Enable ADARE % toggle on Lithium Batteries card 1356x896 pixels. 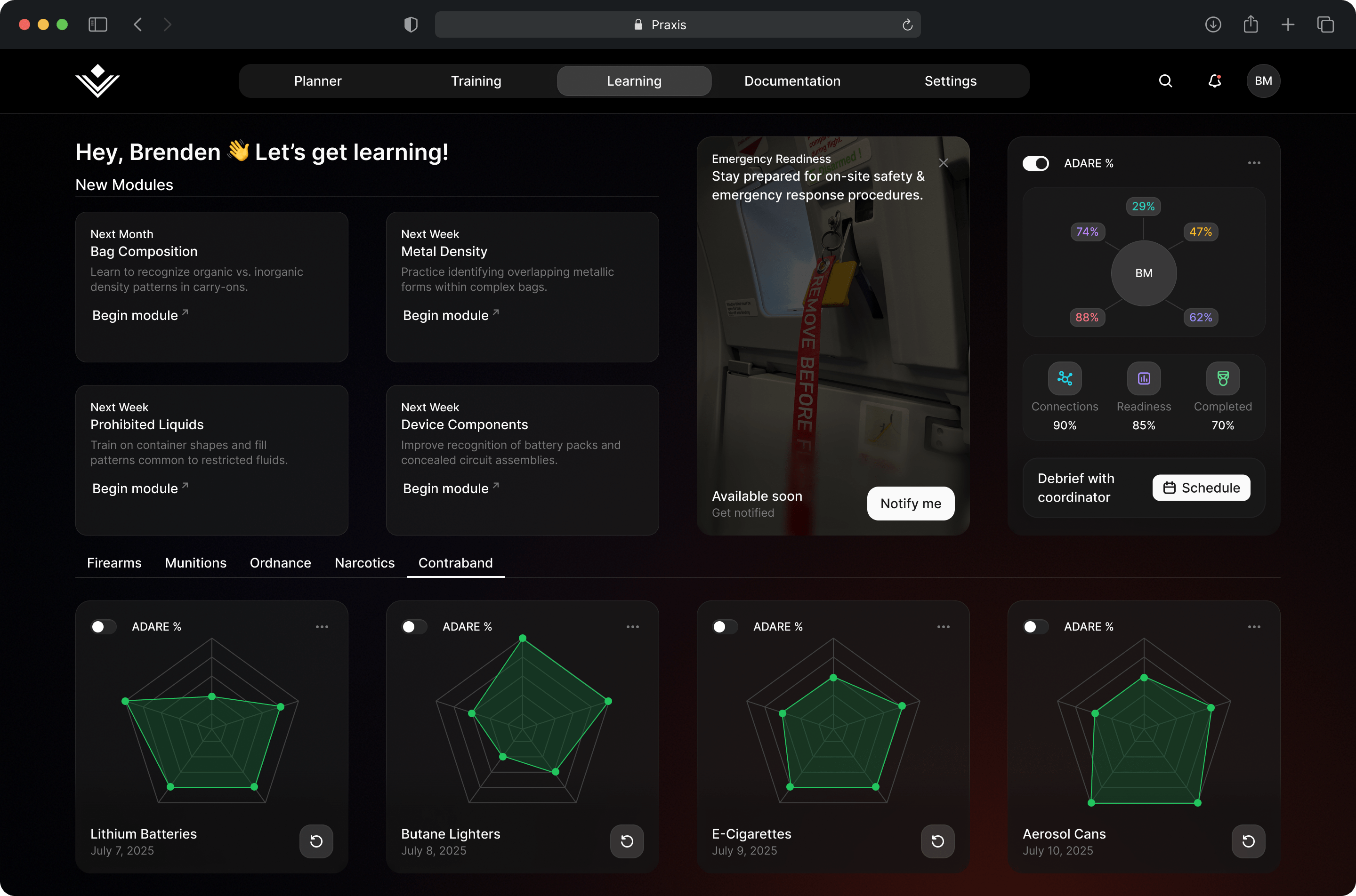(x=104, y=627)
